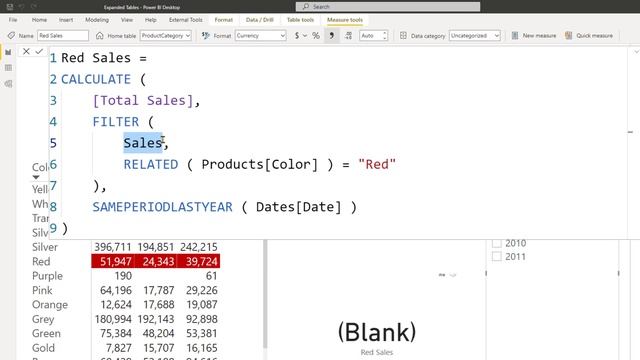Click the Gold row value 16,165
This screenshot has width=640, height=360.
pos(202,348)
